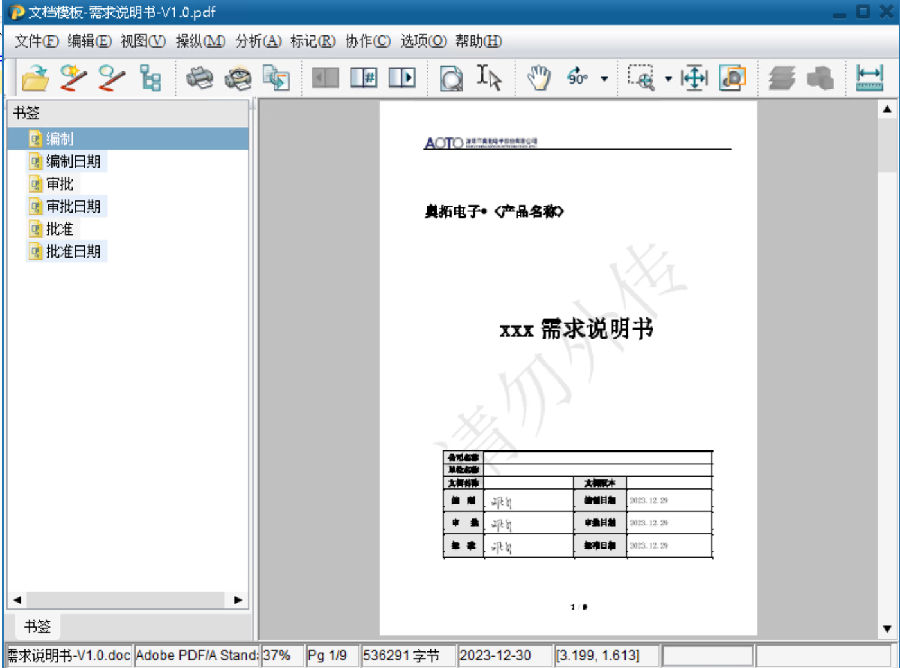The image size is (900, 668).
Task: Open the zoom area dropdown arrow
Action: point(668,79)
